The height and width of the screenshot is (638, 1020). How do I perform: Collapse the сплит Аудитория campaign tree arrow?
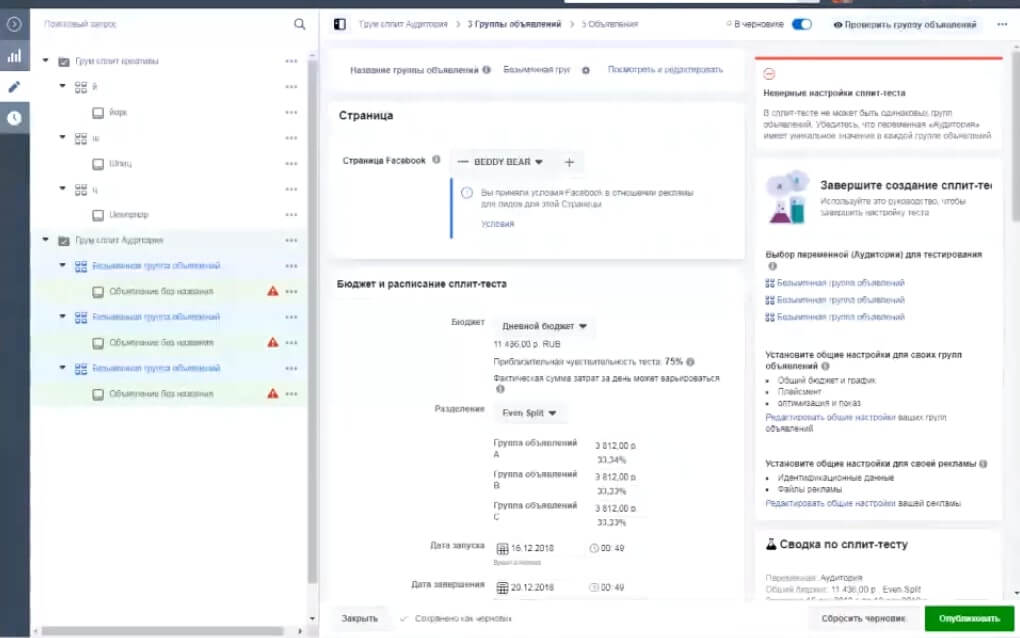pos(46,240)
